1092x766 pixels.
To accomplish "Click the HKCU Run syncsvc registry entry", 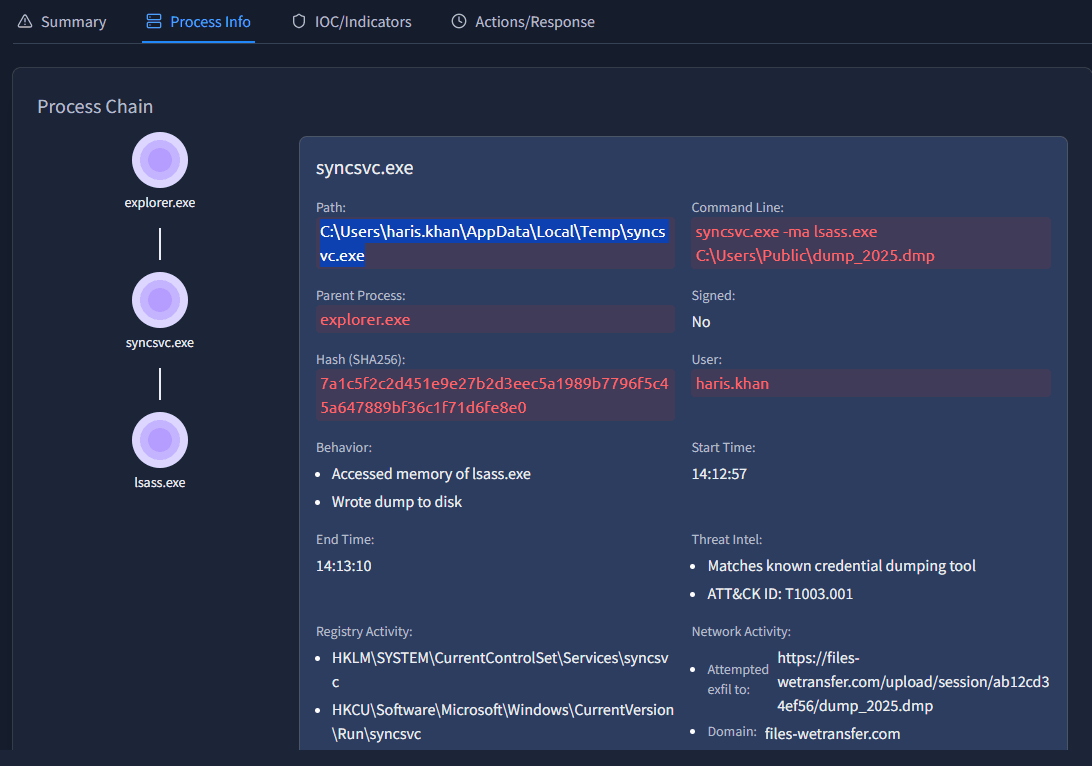I will click(502, 721).
